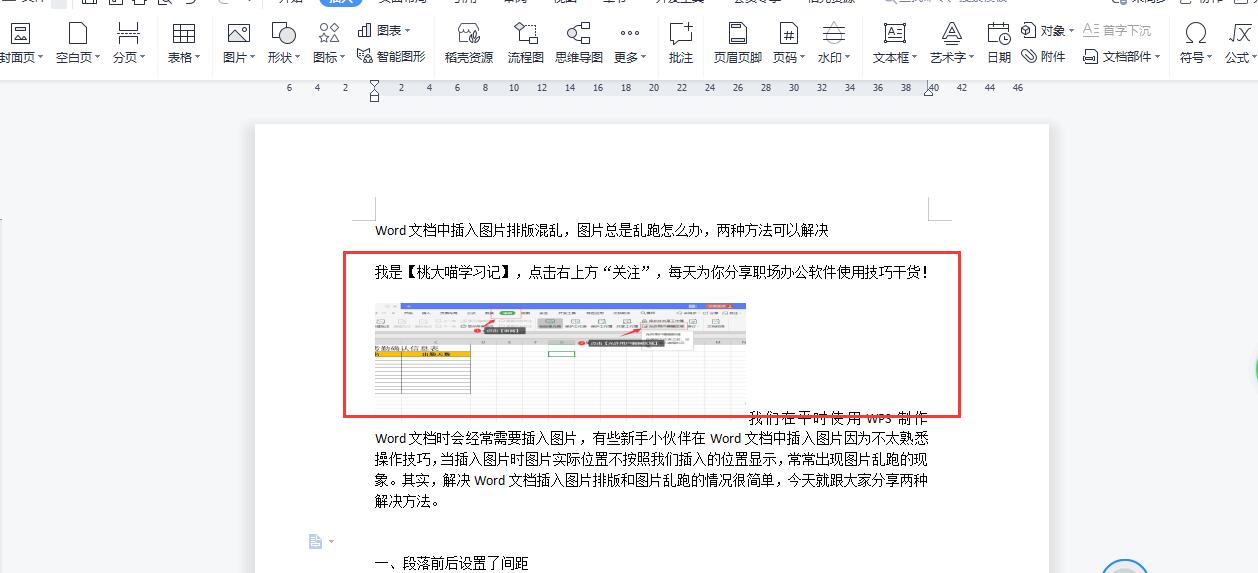The height and width of the screenshot is (573, 1258).
Task: Open the 形状 shapes dropdown
Action: click(284, 44)
